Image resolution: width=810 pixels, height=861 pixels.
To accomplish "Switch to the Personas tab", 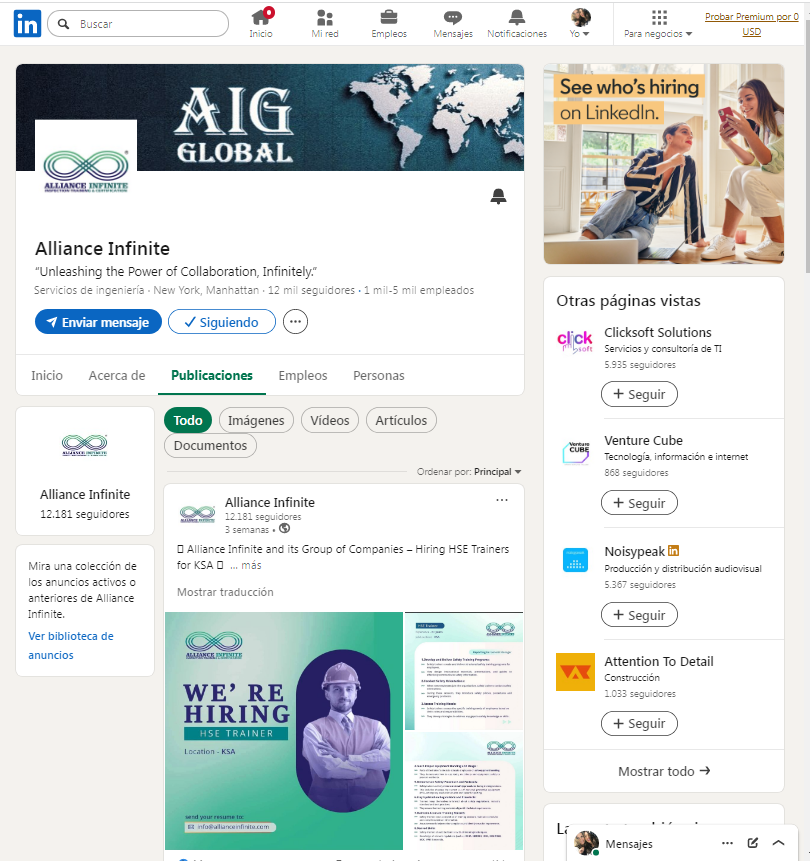I will coord(378,376).
